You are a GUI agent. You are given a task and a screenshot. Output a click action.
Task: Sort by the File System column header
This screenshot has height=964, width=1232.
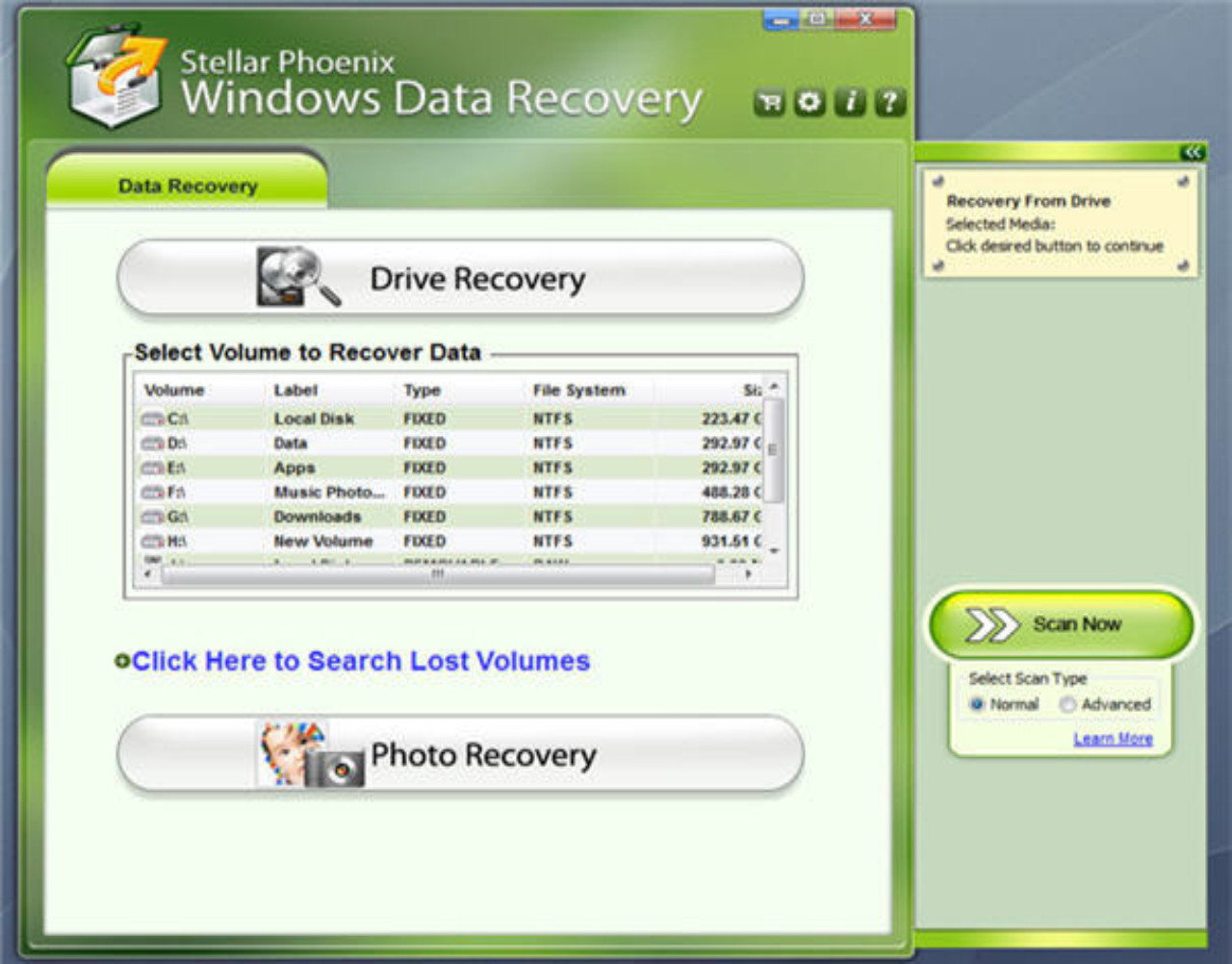579,390
